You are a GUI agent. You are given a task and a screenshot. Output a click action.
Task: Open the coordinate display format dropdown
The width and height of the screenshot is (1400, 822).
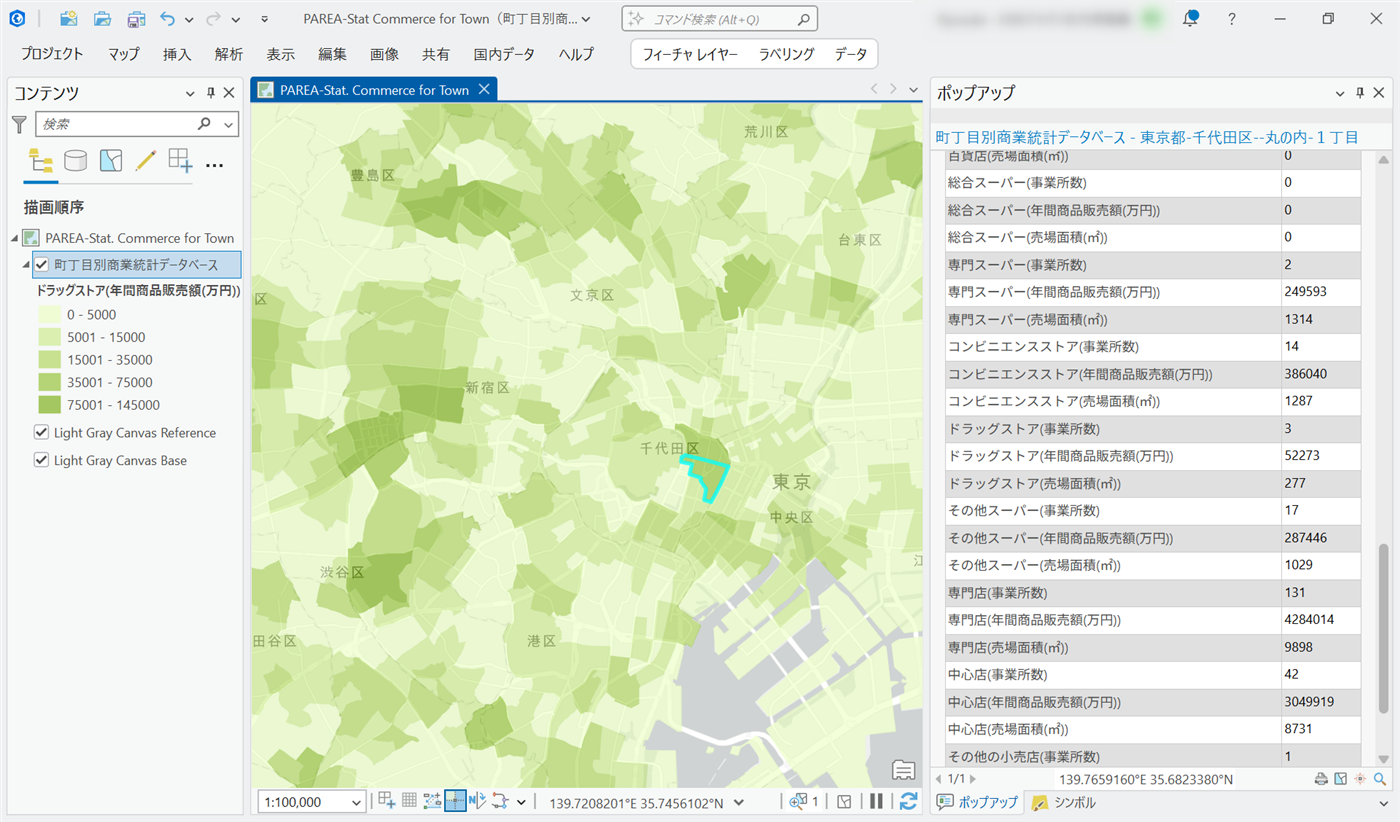click(739, 802)
